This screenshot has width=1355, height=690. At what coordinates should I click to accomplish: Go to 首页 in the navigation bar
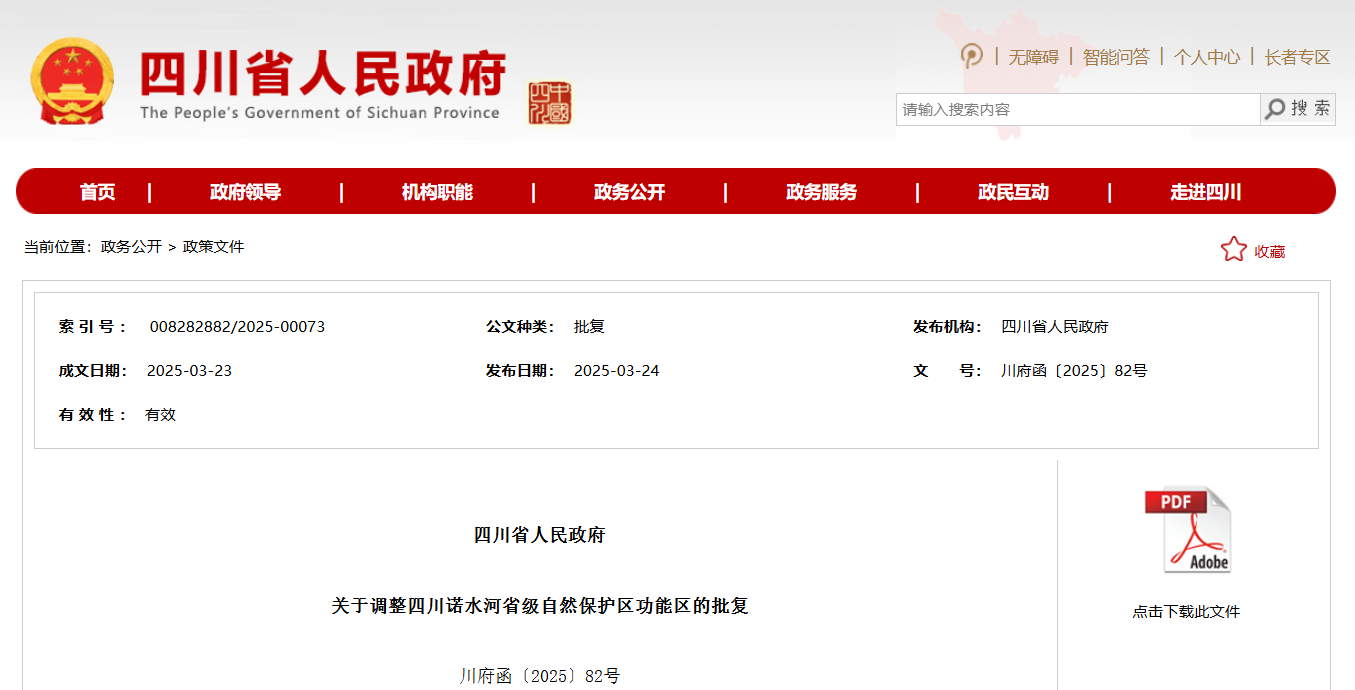(x=98, y=192)
